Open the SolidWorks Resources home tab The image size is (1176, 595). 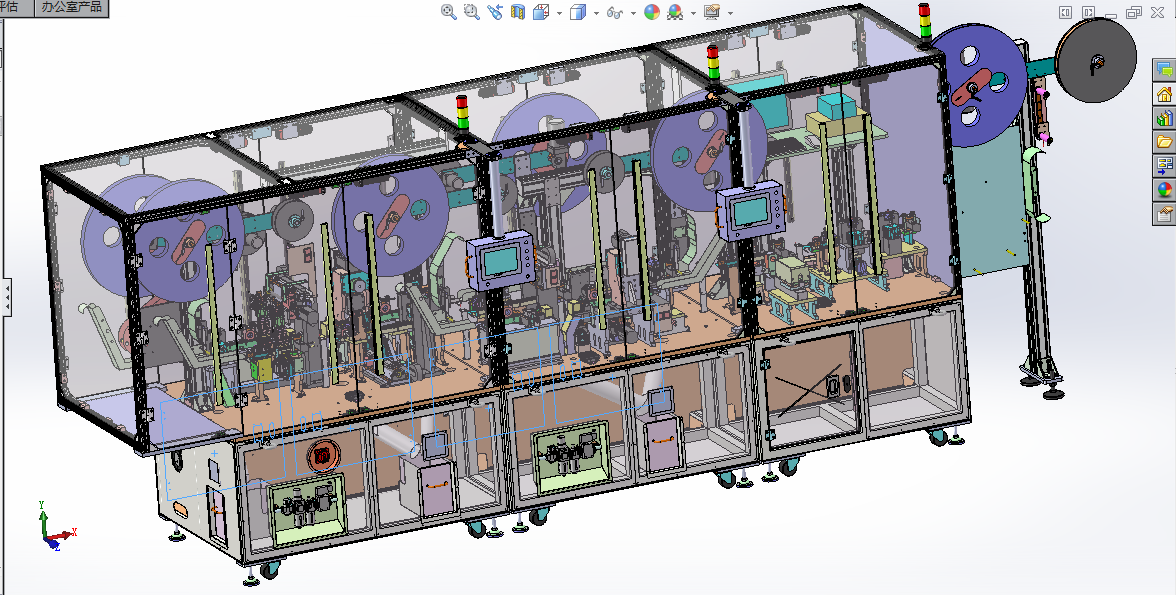point(1164,95)
